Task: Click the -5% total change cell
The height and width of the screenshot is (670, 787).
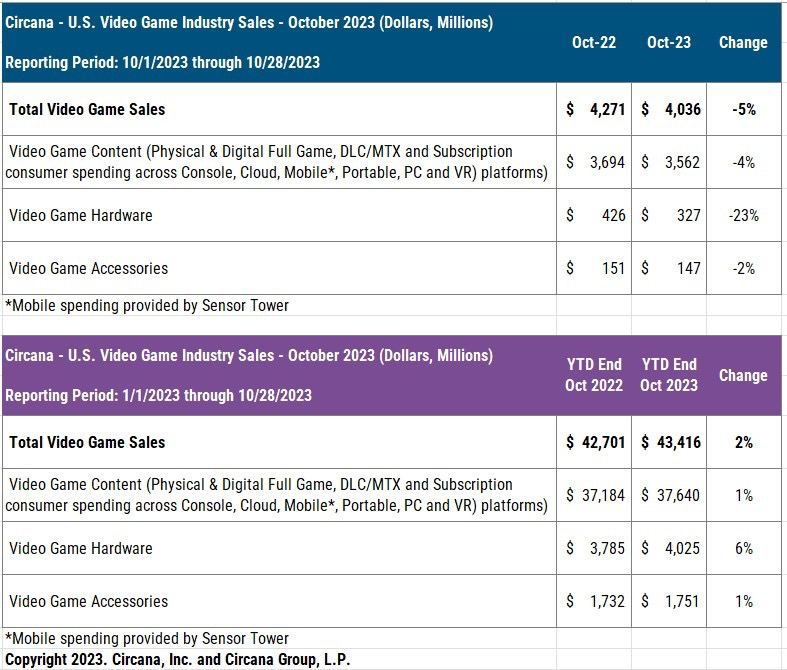Action: pos(743,109)
